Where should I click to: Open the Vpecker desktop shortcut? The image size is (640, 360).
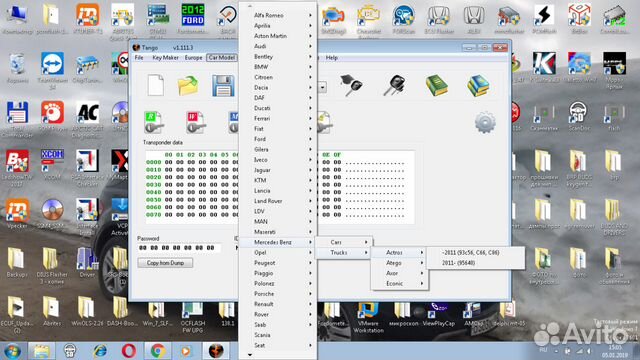(17, 213)
